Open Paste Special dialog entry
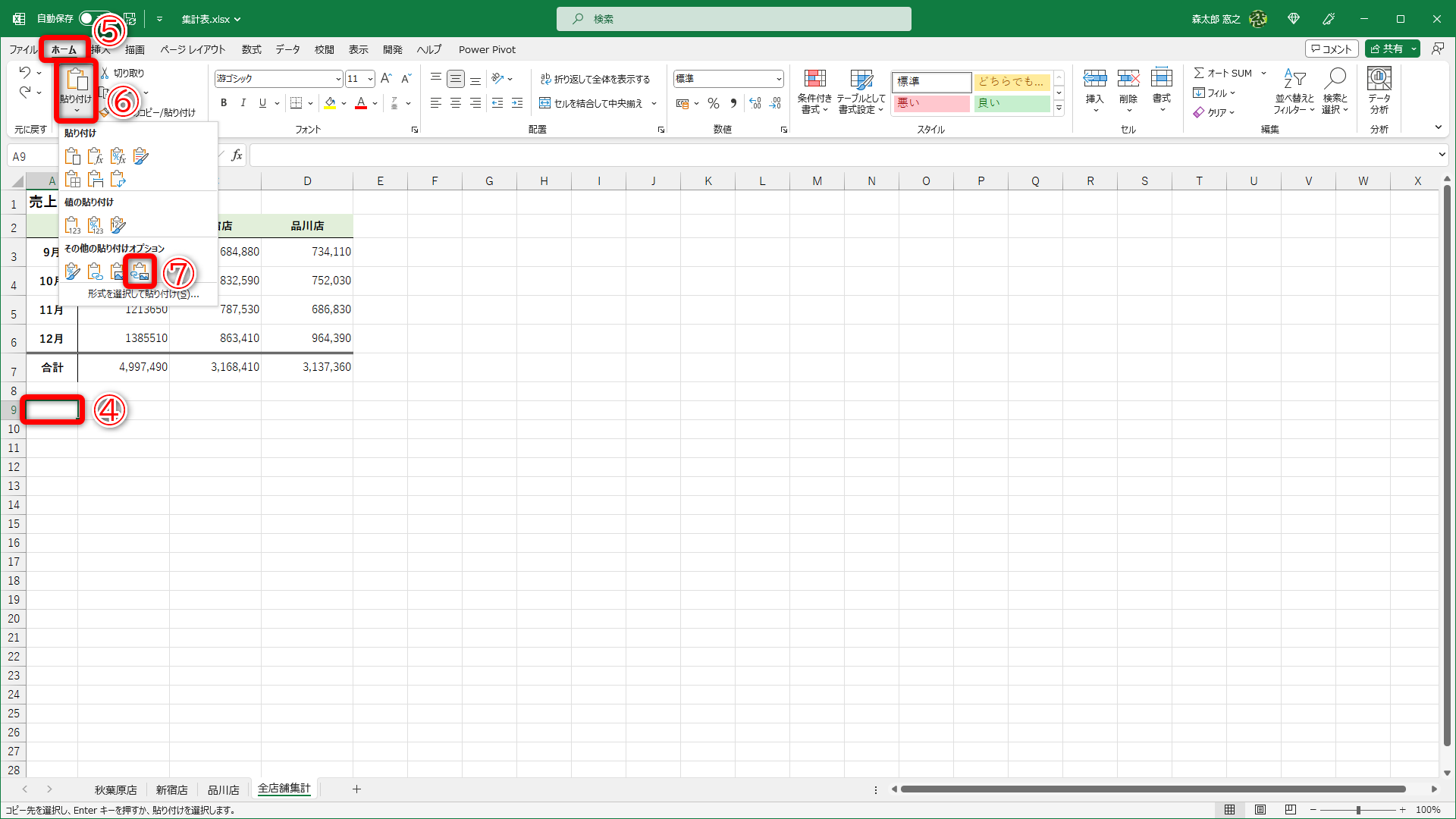The width and height of the screenshot is (1456, 819). point(143,294)
